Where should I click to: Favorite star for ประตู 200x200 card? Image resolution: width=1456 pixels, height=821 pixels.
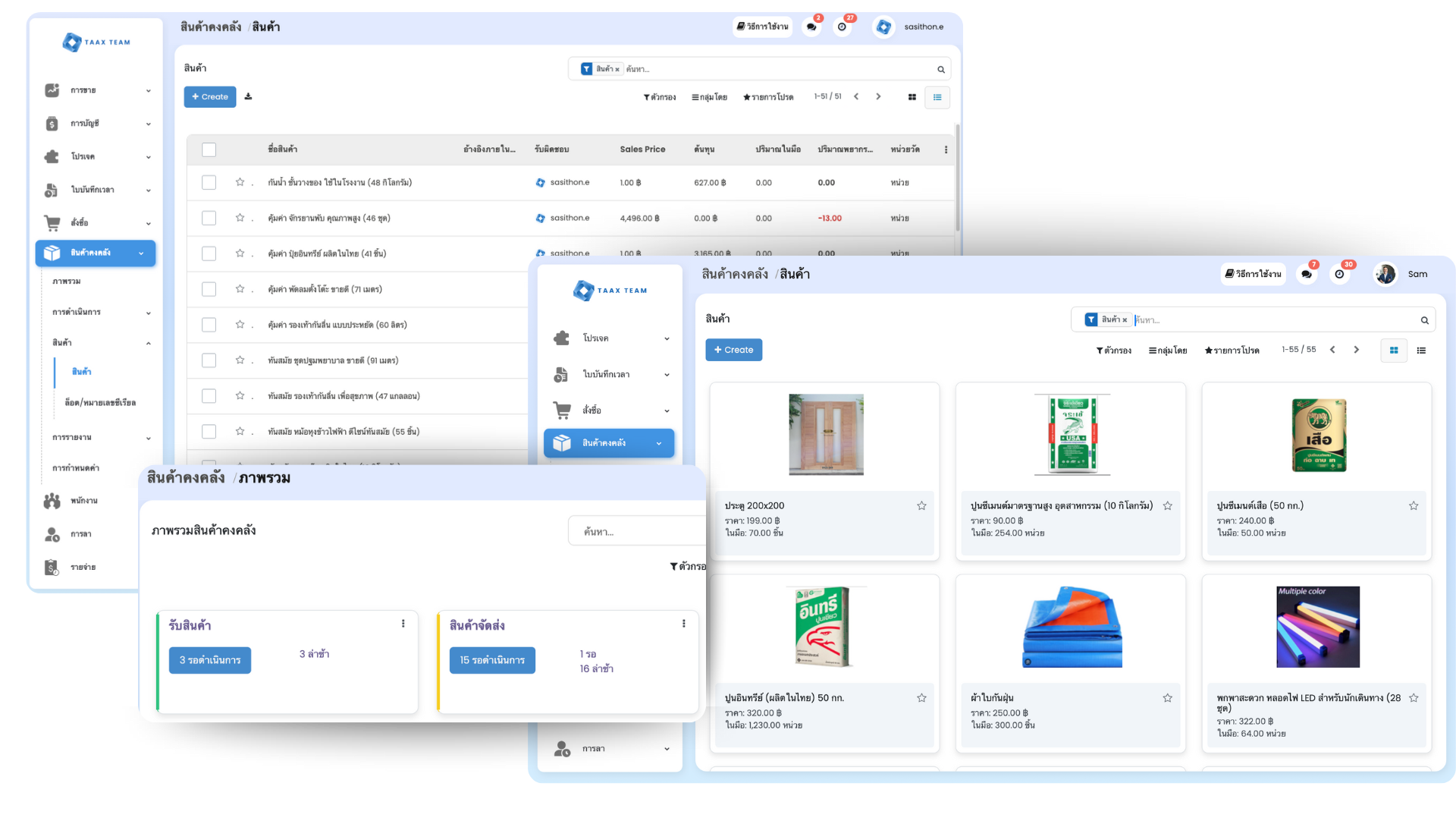[x=921, y=505]
